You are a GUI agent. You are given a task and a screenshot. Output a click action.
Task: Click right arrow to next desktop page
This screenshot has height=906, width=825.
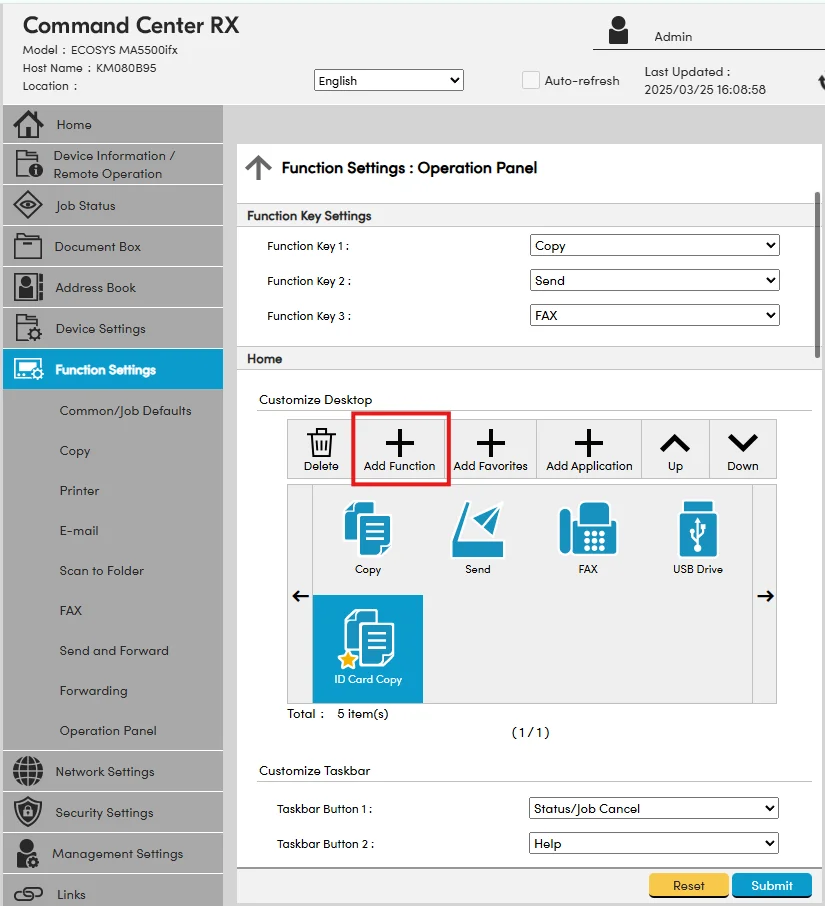[x=765, y=596]
